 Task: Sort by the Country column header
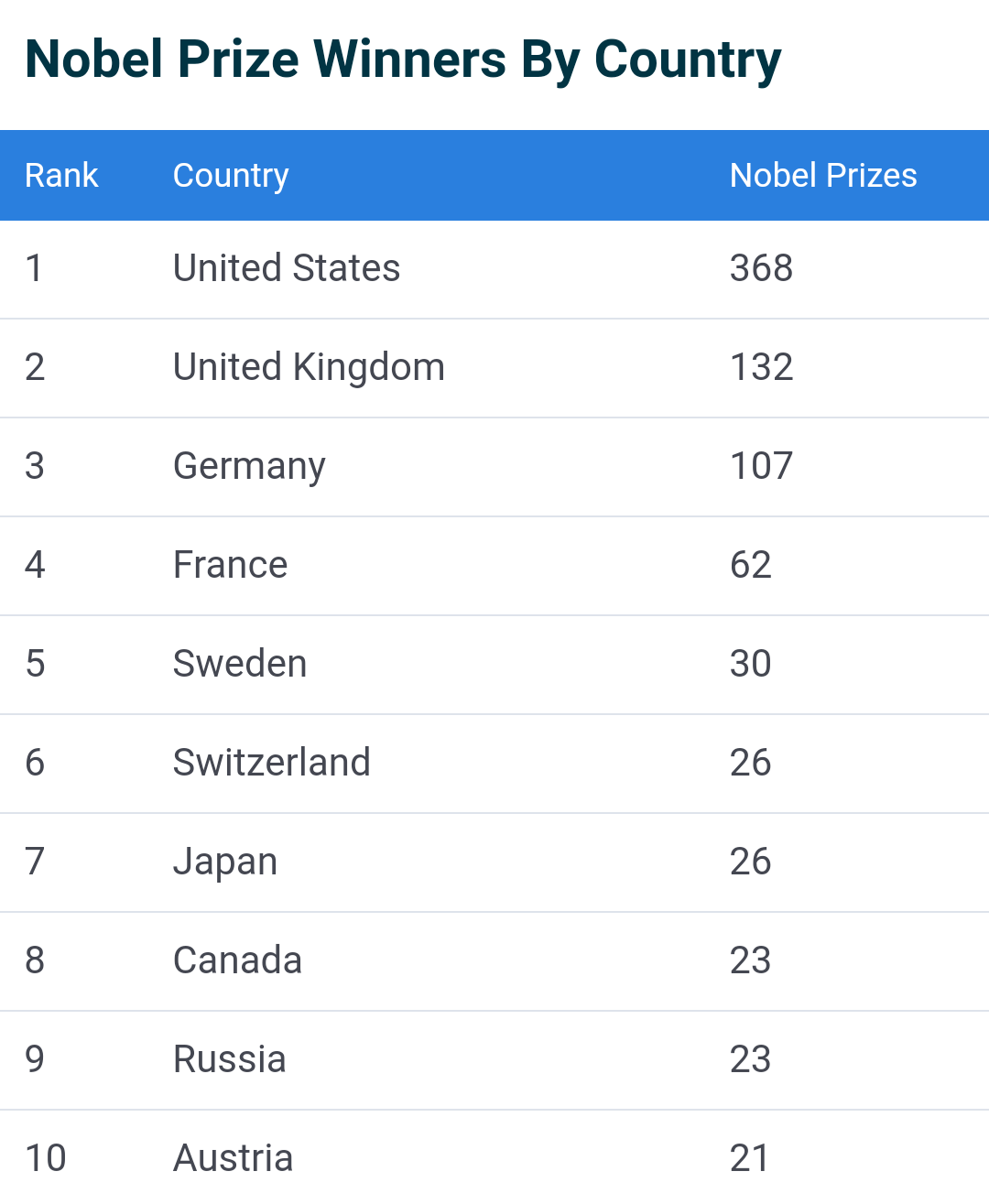tap(231, 175)
